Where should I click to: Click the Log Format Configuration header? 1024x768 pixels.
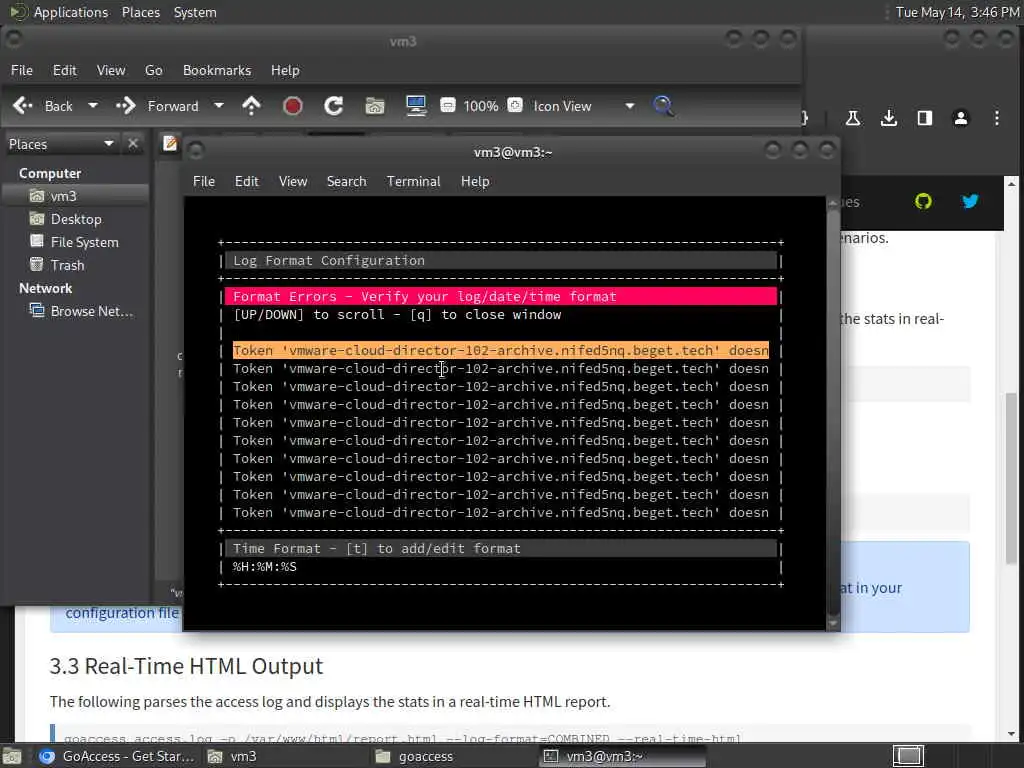click(501, 261)
